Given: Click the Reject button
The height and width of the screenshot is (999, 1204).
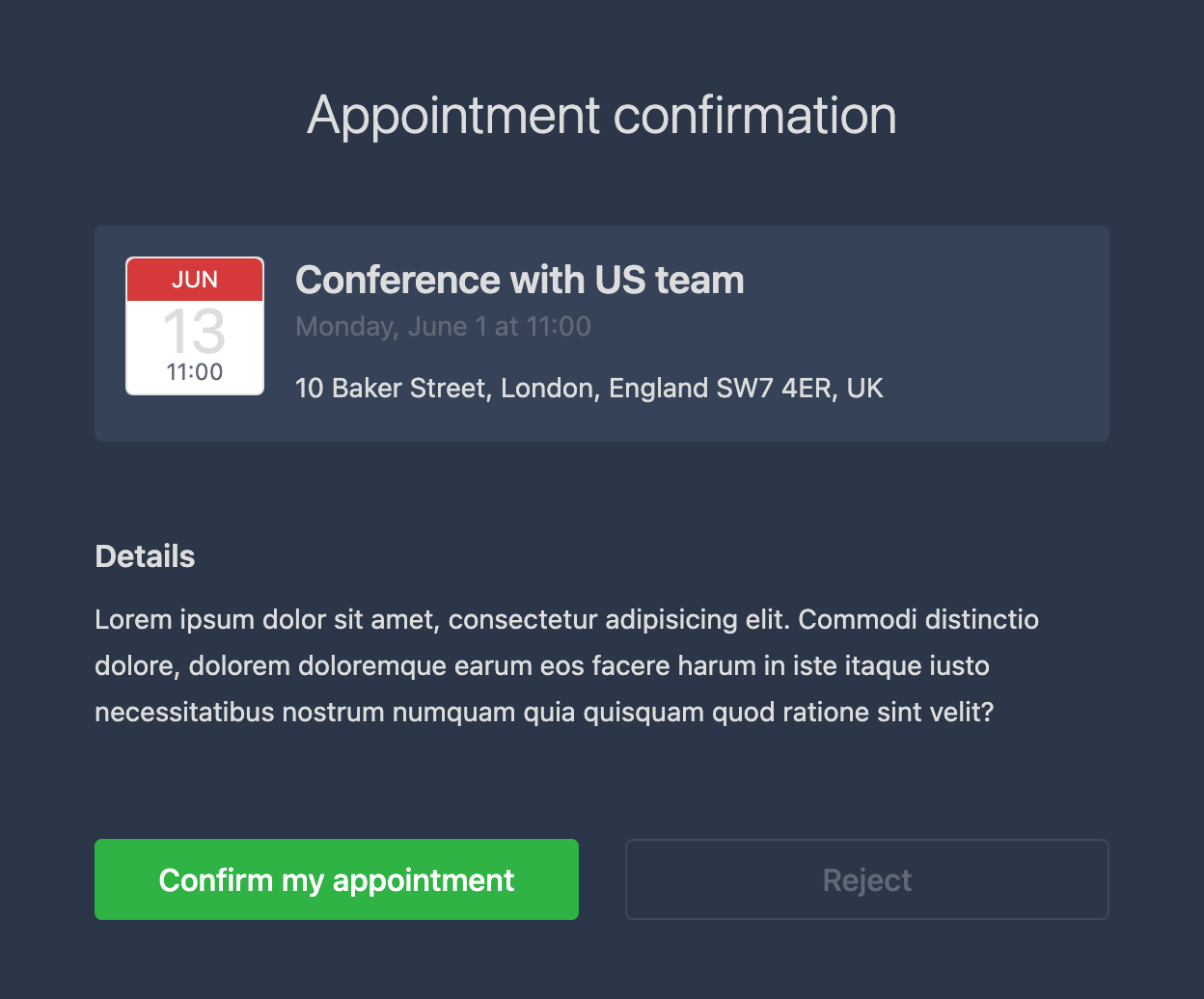Looking at the screenshot, I should point(867,879).
